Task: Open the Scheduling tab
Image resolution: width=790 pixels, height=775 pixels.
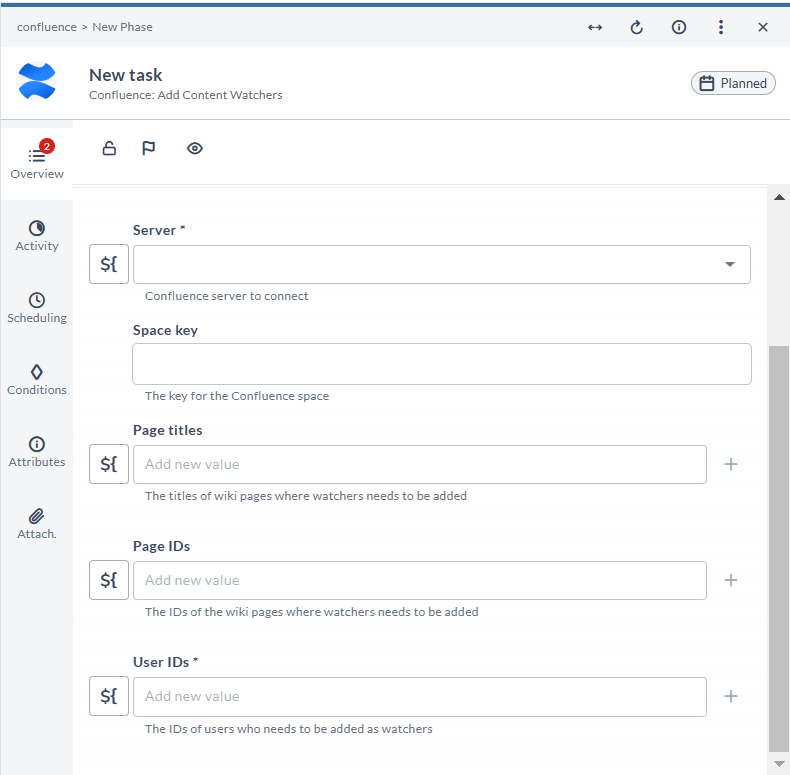Action: click(37, 308)
